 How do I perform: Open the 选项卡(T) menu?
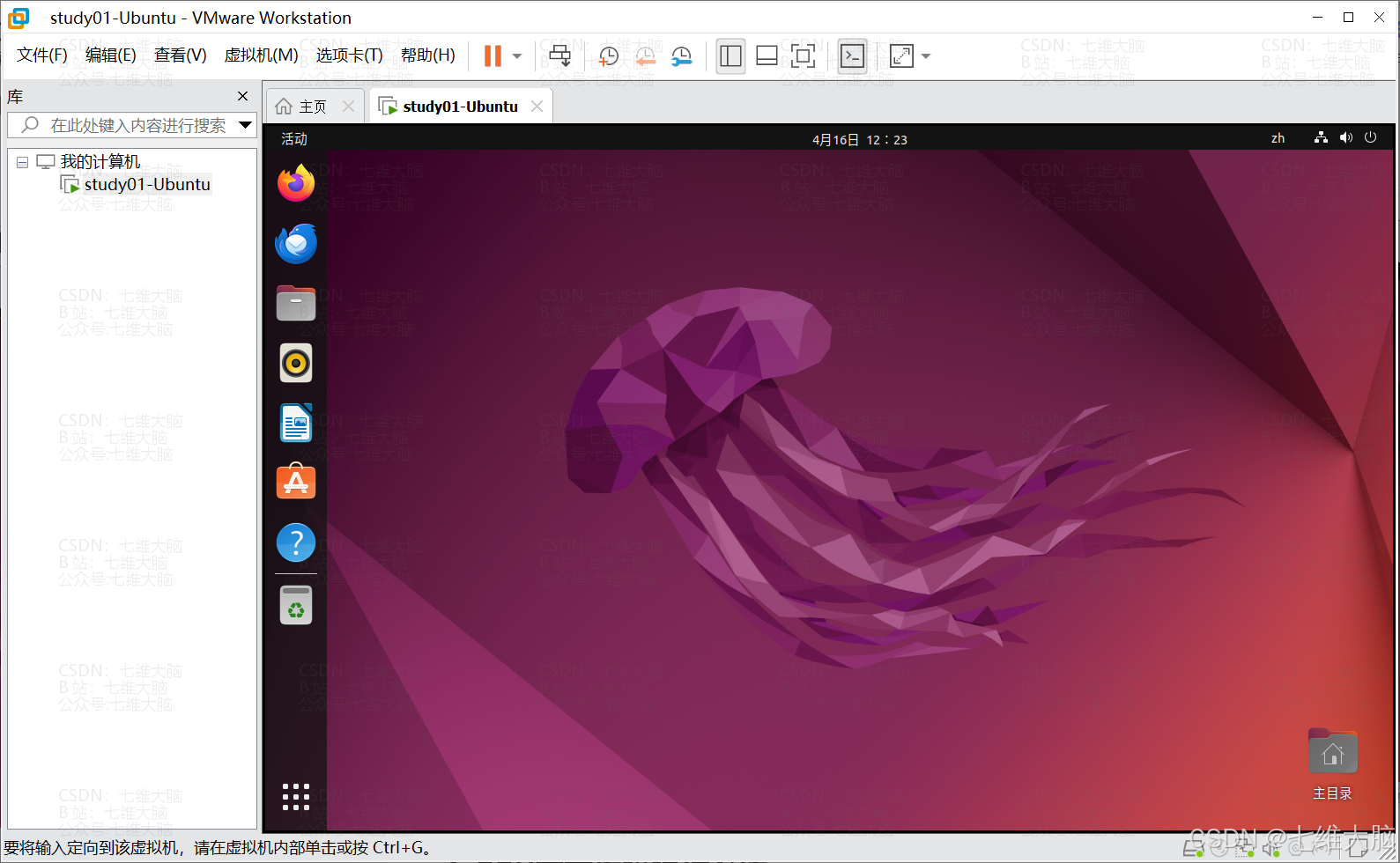(x=350, y=55)
